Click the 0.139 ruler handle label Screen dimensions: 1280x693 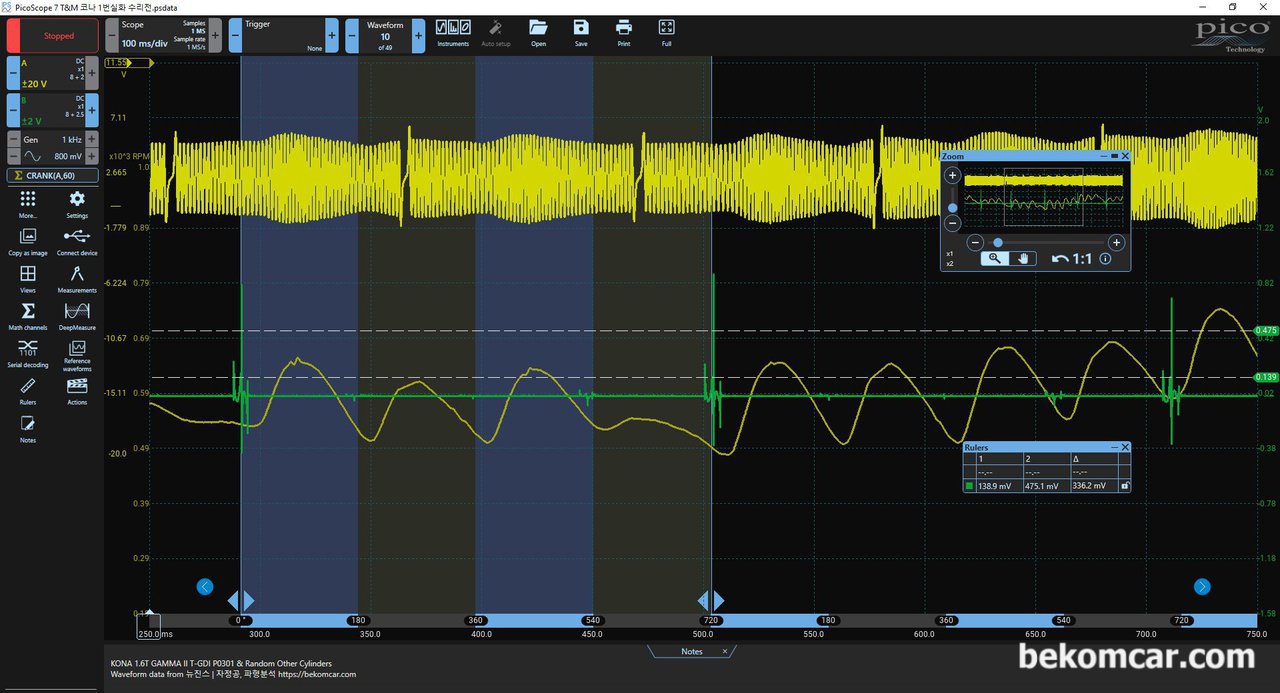[x=1266, y=377]
